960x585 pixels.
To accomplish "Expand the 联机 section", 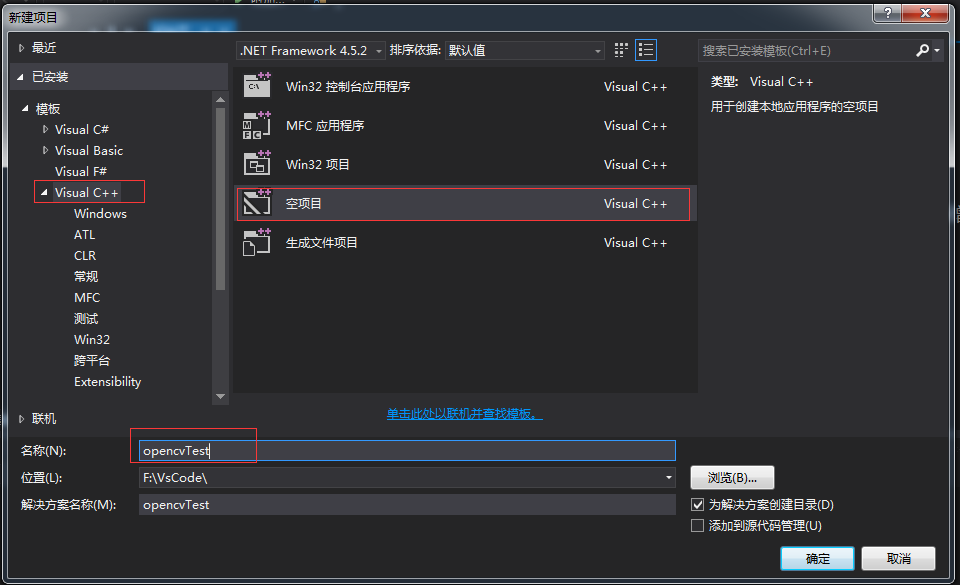I will 21,418.
